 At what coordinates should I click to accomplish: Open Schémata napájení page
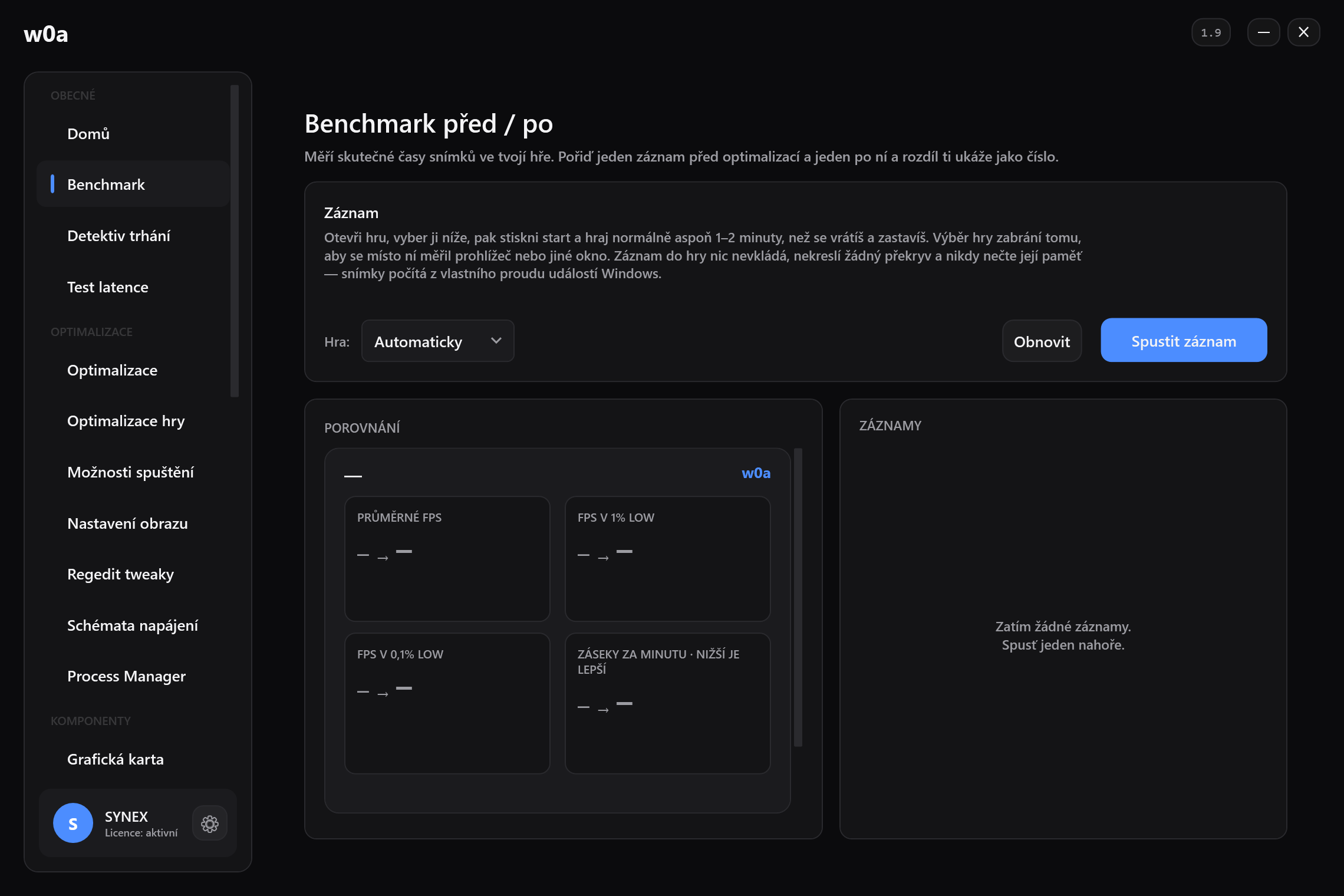coord(133,625)
